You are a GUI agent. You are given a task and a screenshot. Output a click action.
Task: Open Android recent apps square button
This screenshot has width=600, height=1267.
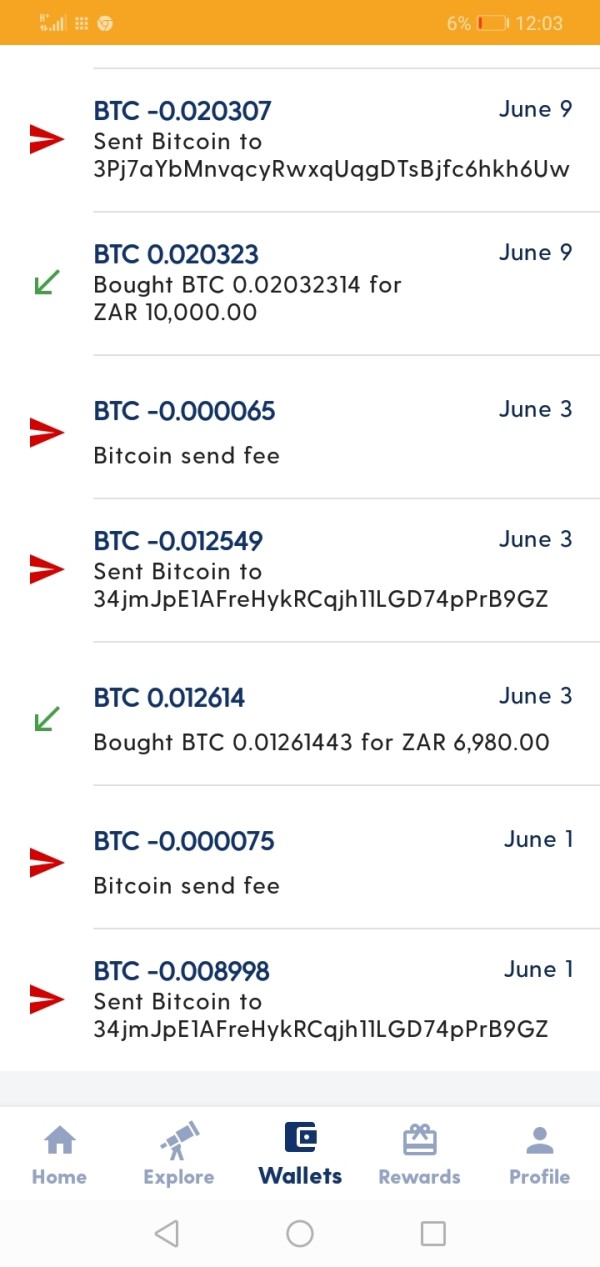pyautogui.click(x=432, y=1233)
